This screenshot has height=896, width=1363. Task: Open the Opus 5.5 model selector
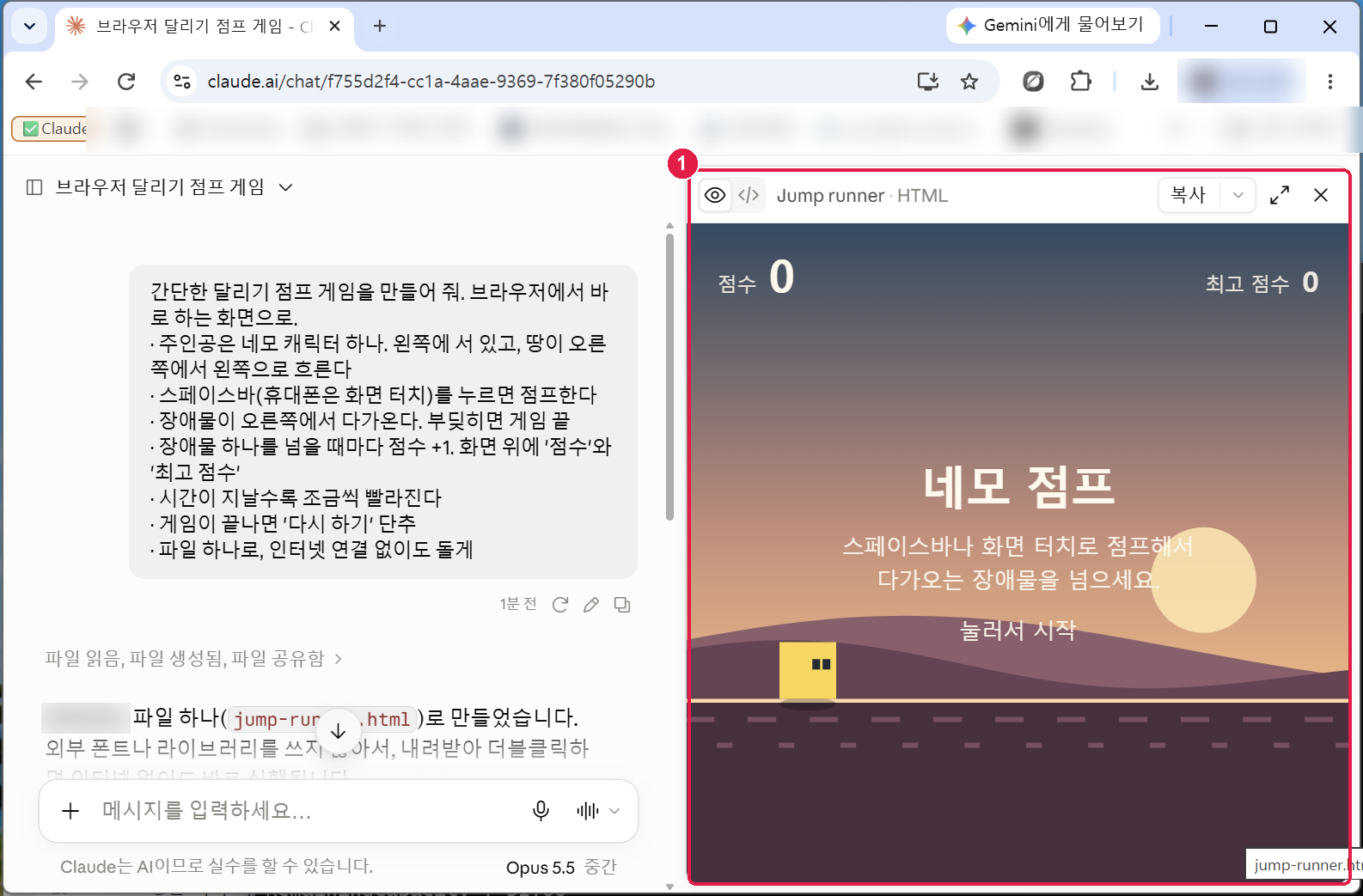tap(561, 868)
